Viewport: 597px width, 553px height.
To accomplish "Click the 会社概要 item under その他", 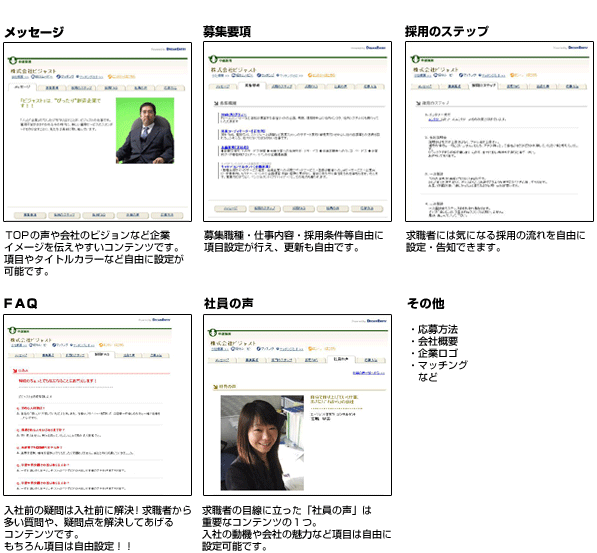I will (x=438, y=341).
